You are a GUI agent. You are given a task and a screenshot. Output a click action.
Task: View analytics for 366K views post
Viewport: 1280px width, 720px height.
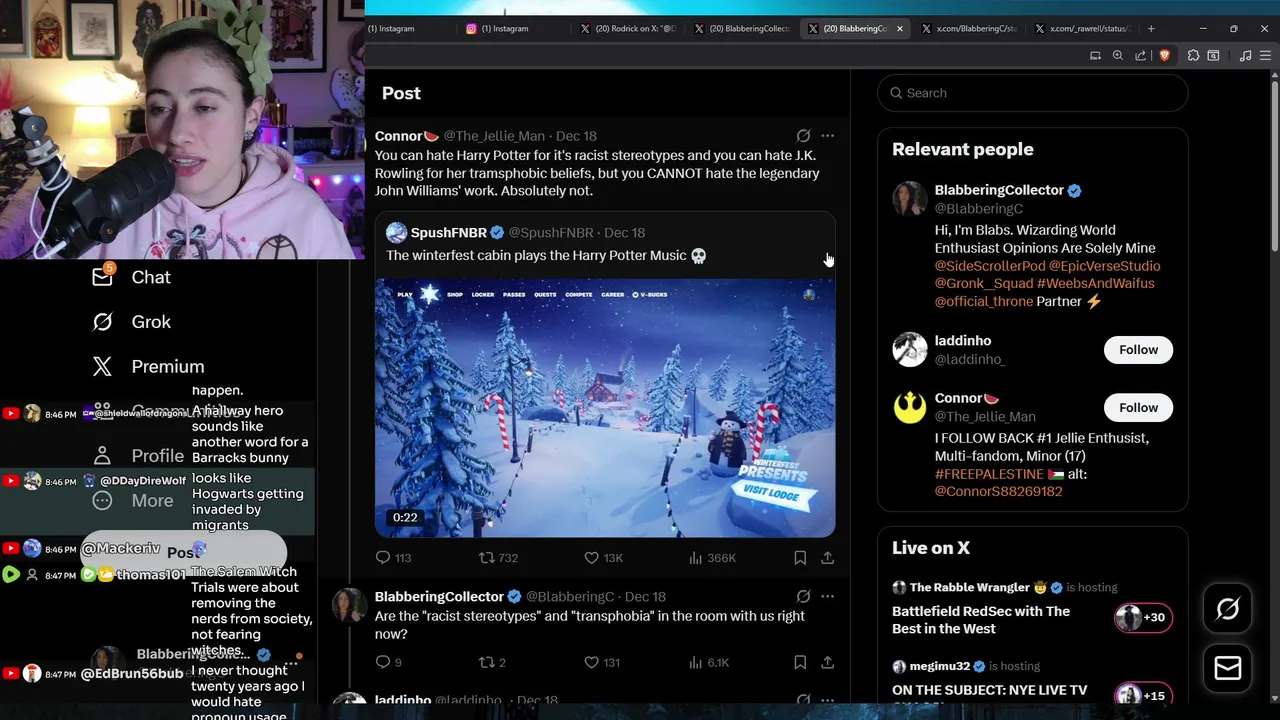click(x=713, y=558)
